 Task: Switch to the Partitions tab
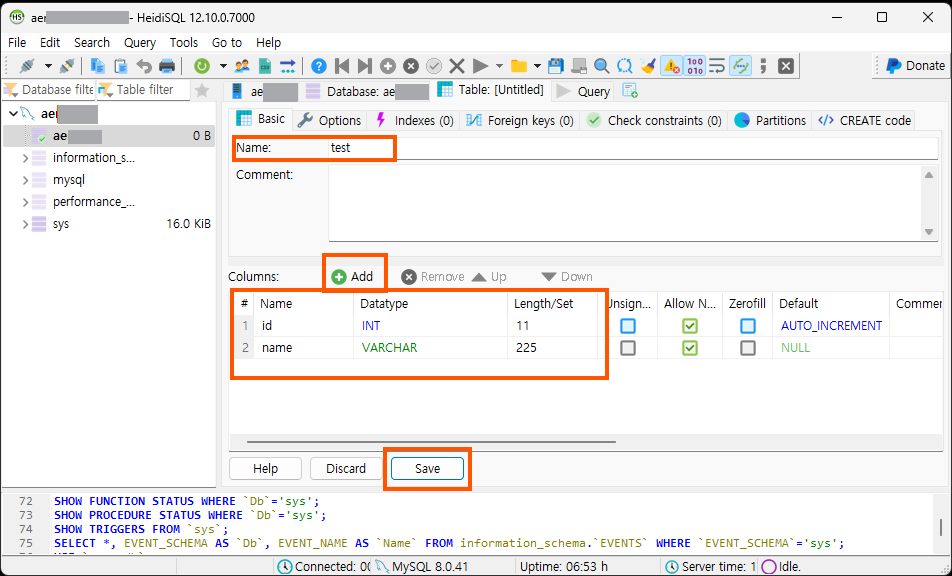point(770,120)
